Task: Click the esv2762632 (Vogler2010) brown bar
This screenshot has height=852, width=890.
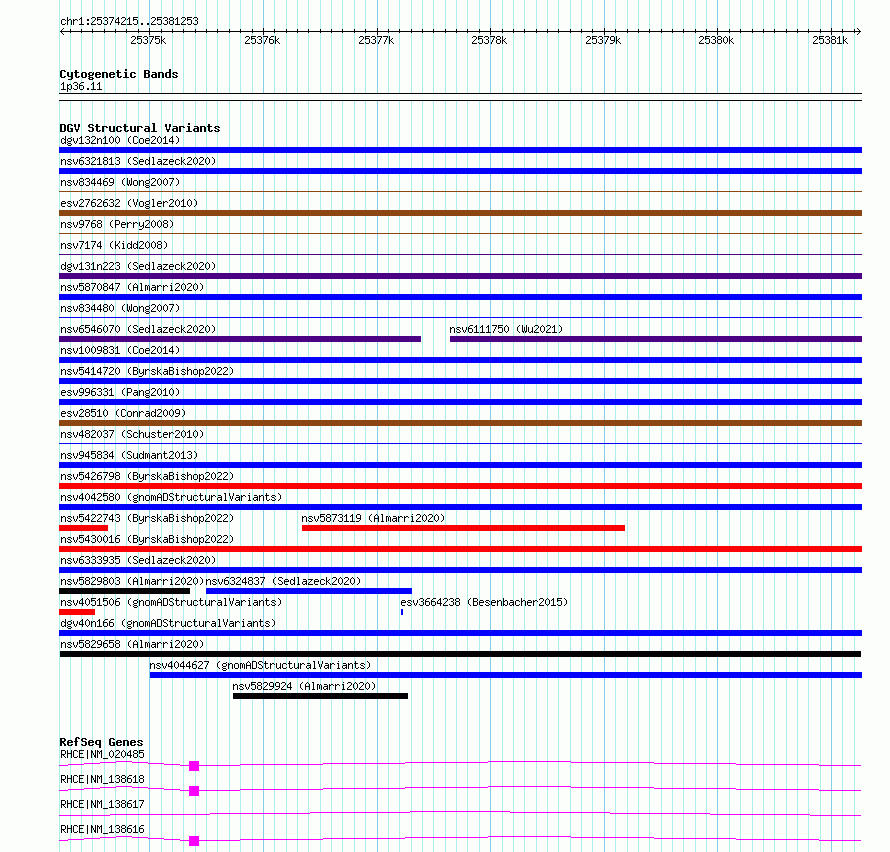Action: click(460, 213)
